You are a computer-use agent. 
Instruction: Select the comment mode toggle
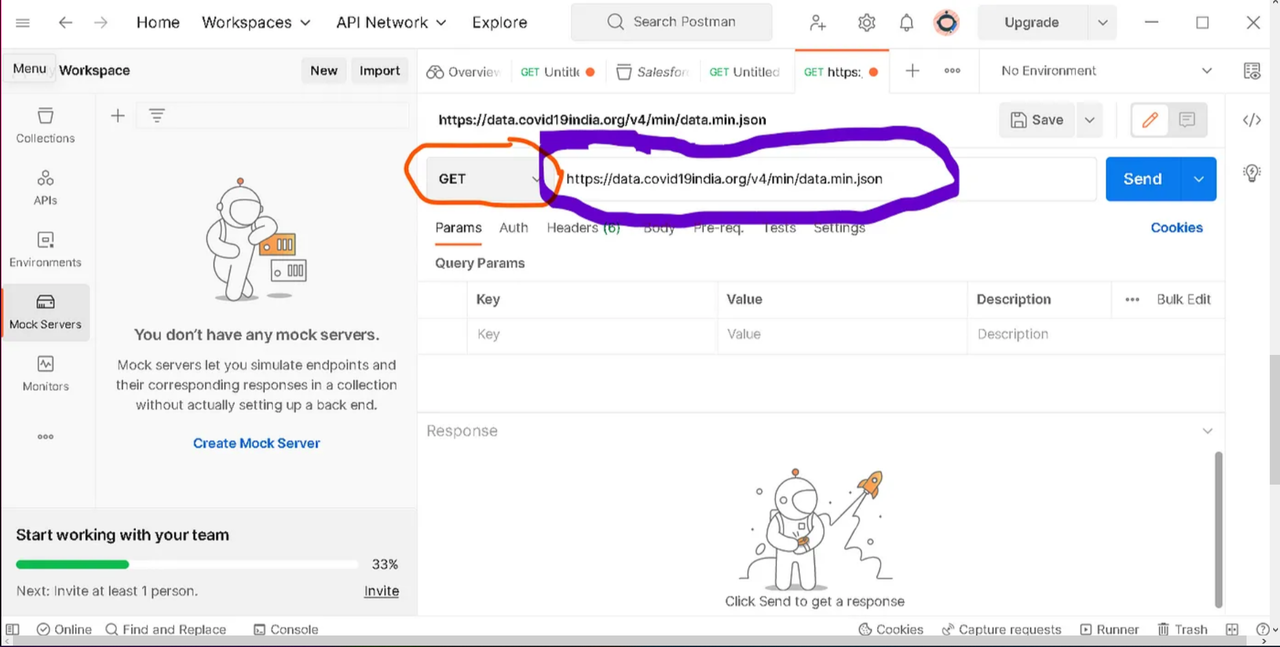[1187, 120]
